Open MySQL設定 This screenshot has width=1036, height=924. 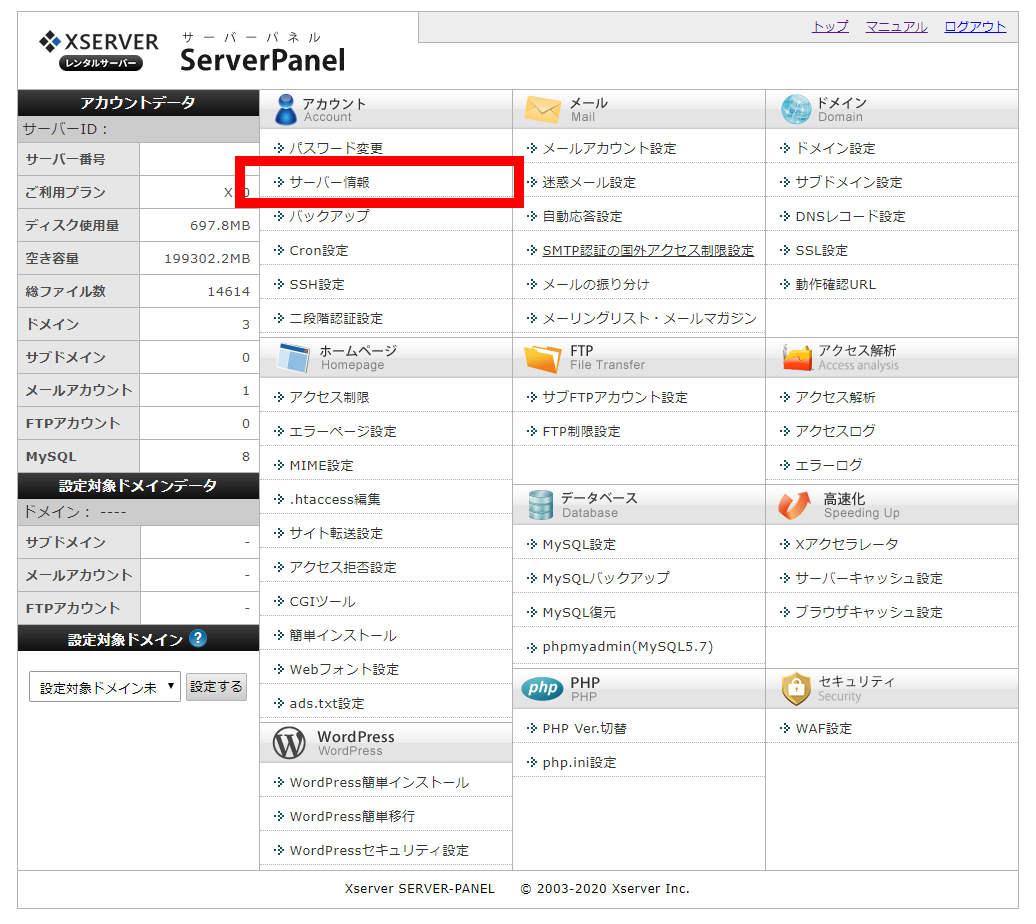point(579,545)
